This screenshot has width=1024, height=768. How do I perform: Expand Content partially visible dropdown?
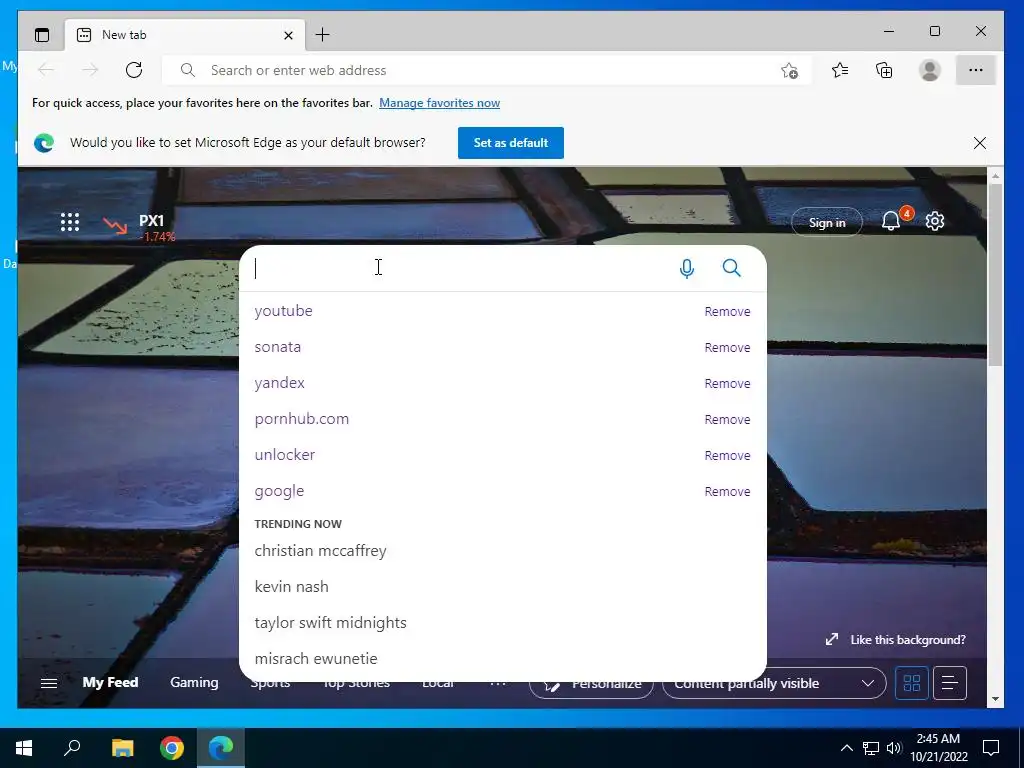point(774,683)
